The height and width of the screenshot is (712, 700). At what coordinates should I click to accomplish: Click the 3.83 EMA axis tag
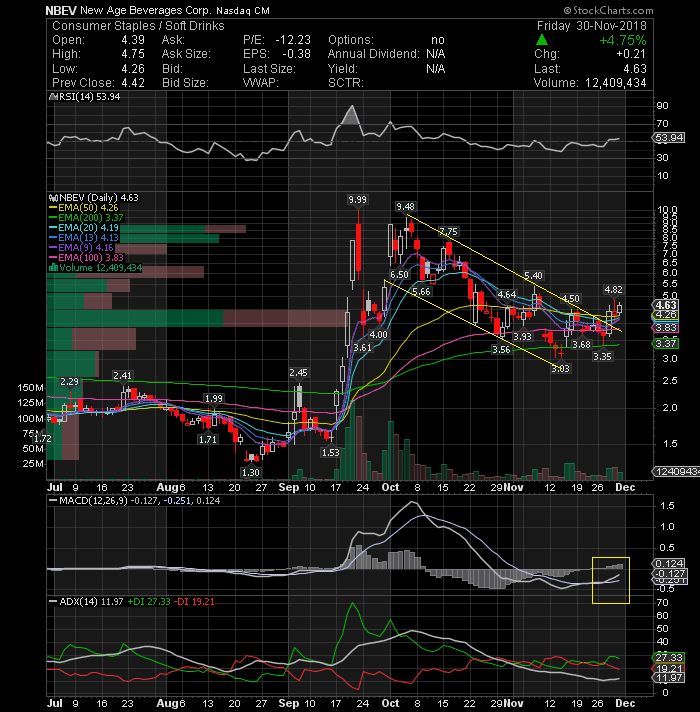point(665,327)
